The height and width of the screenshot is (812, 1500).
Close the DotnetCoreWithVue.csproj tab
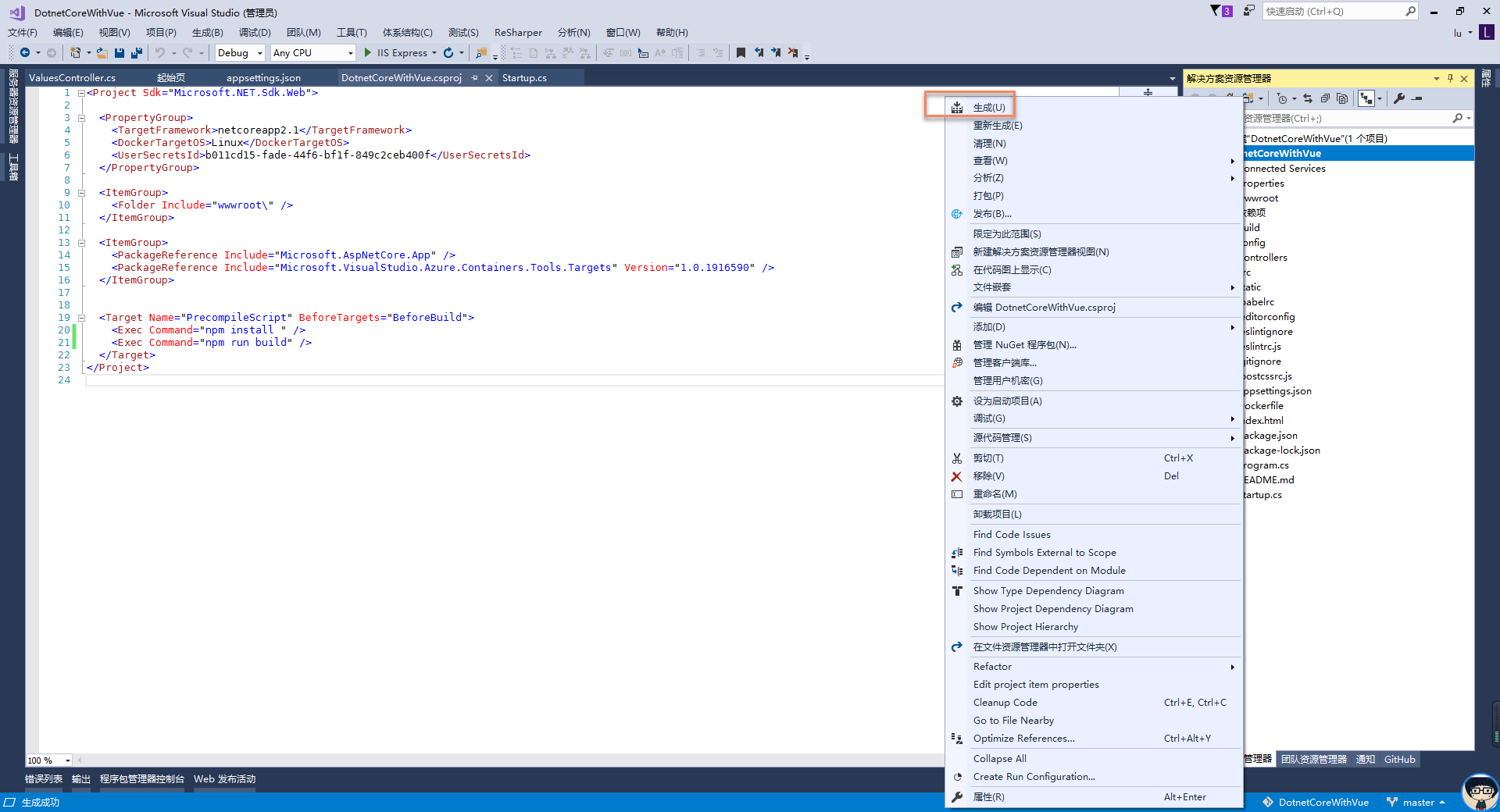tap(489, 78)
